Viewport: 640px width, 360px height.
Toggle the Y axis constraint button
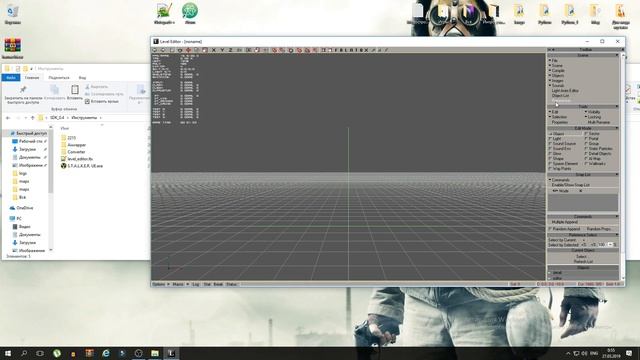(x=222, y=50)
